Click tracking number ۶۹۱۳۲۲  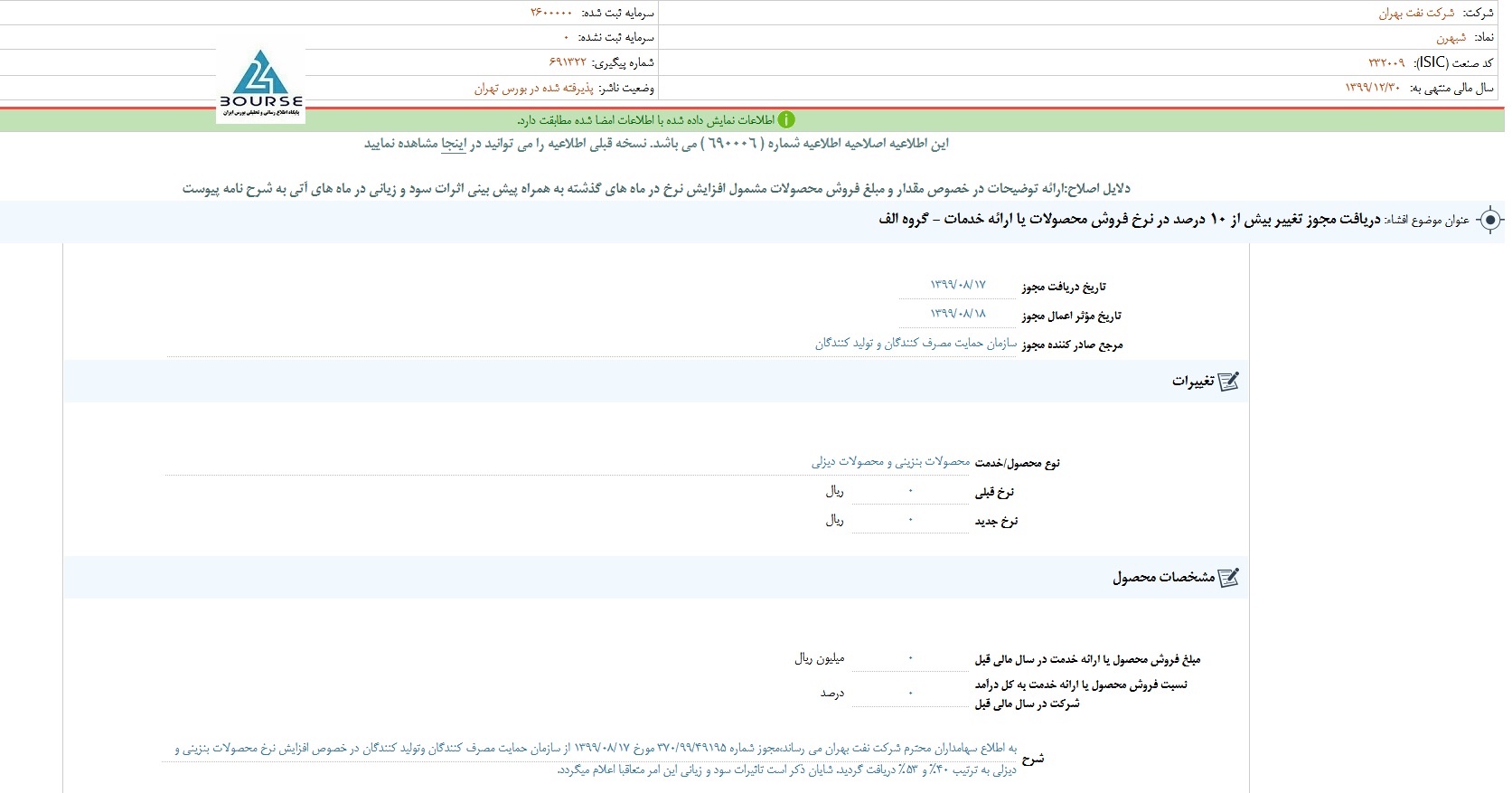click(568, 62)
